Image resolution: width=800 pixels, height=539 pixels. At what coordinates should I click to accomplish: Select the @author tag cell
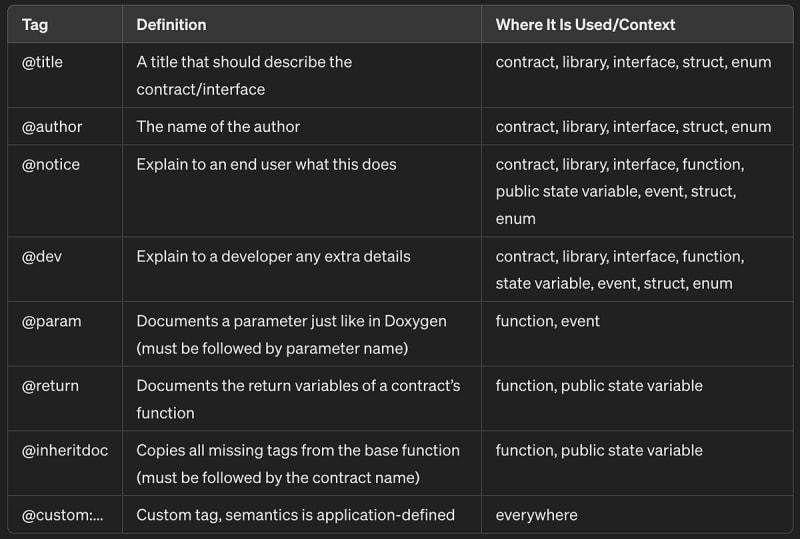pyautogui.click(x=52, y=127)
